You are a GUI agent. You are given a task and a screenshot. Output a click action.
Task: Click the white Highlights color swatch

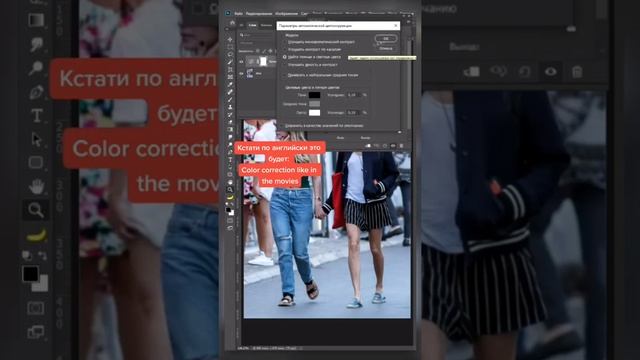point(314,113)
